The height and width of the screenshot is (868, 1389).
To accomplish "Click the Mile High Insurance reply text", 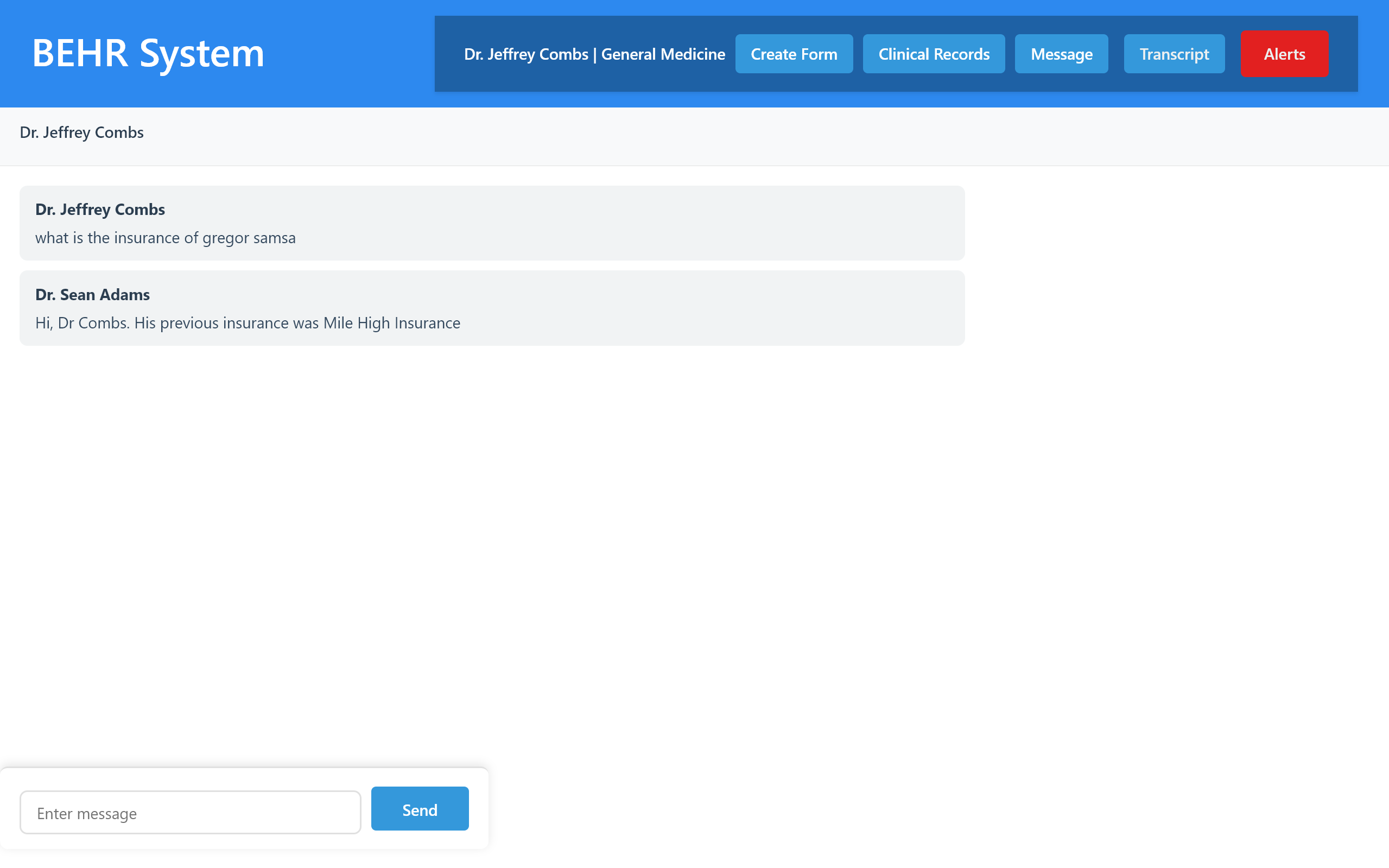I will (x=248, y=323).
